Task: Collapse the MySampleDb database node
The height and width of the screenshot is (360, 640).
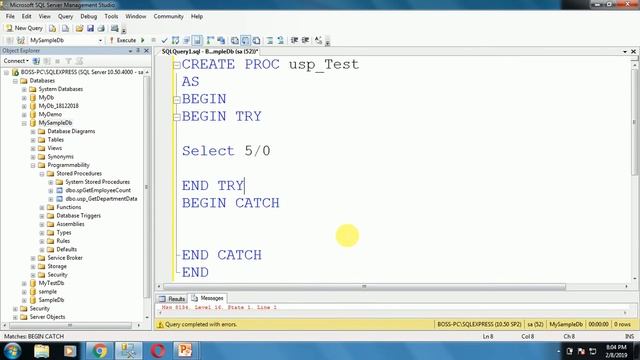Action: coord(24,123)
